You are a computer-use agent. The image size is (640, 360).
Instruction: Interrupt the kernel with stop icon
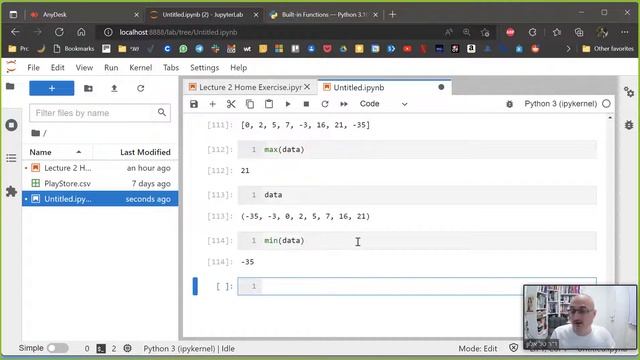click(306, 104)
